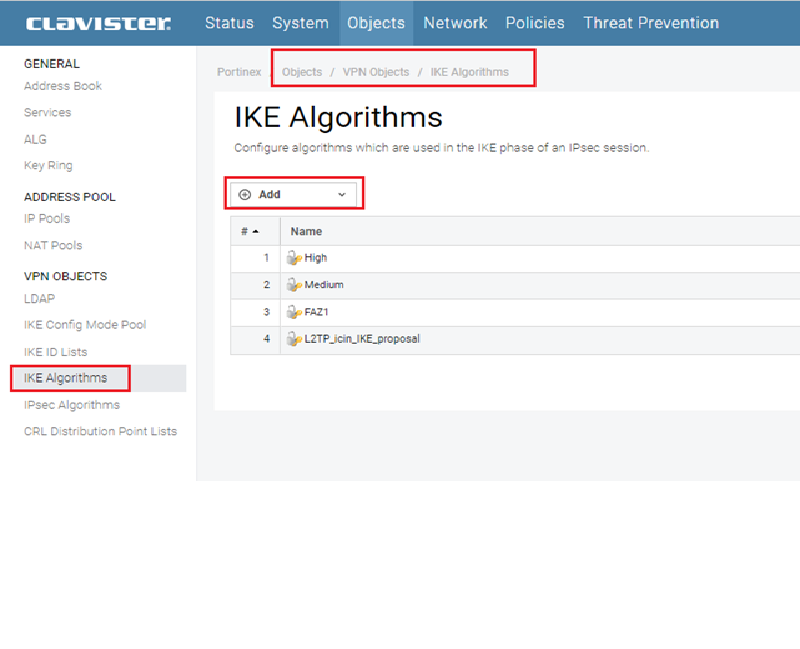Click VPN Objects in the breadcrumb
This screenshot has width=800, height=649.
(376, 72)
